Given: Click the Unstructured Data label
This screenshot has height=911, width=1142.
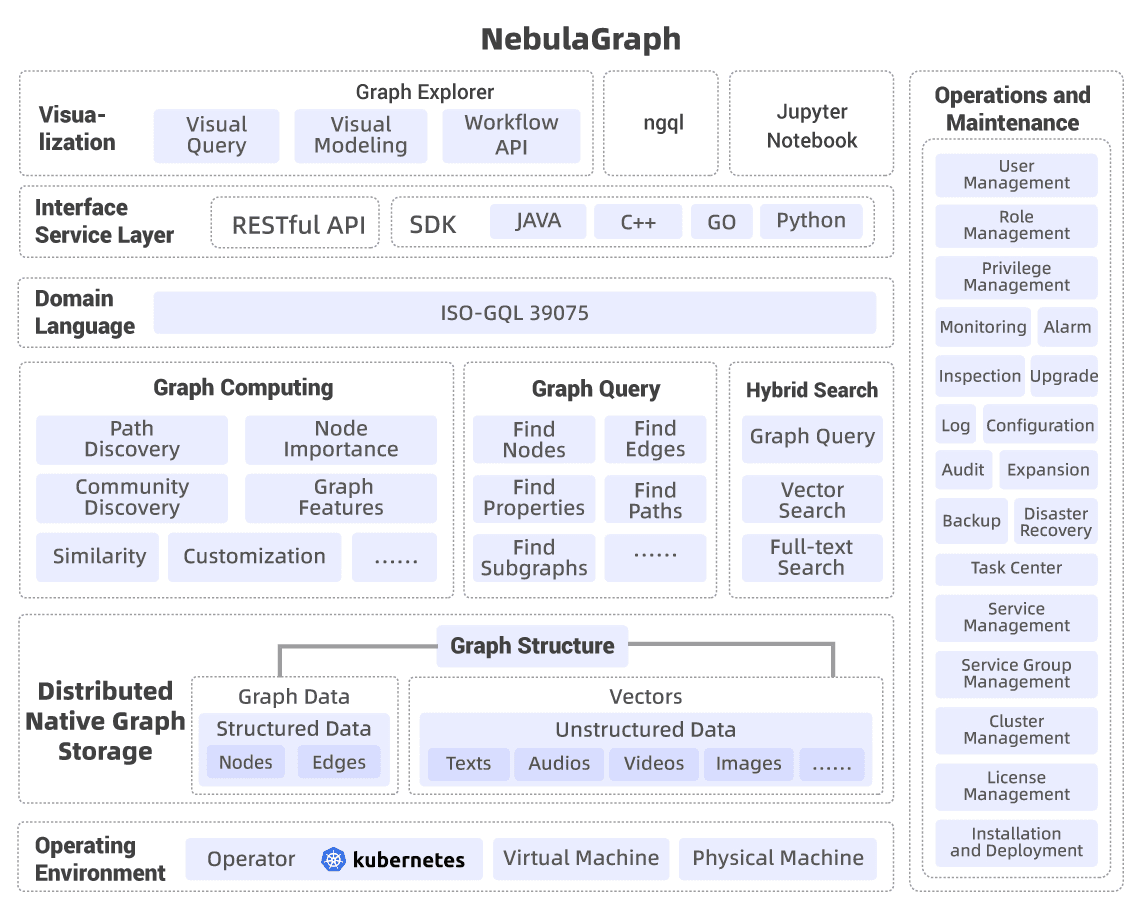Looking at the screenshot, I should click(645, 730).
